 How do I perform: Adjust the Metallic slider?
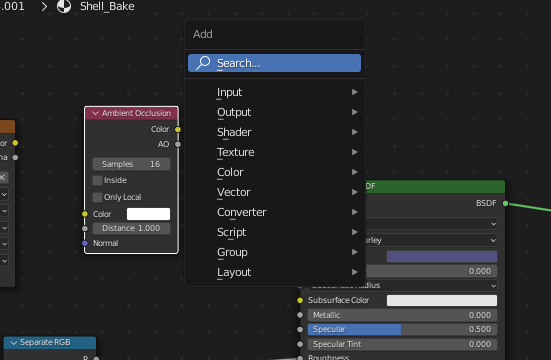coord(402,315)
